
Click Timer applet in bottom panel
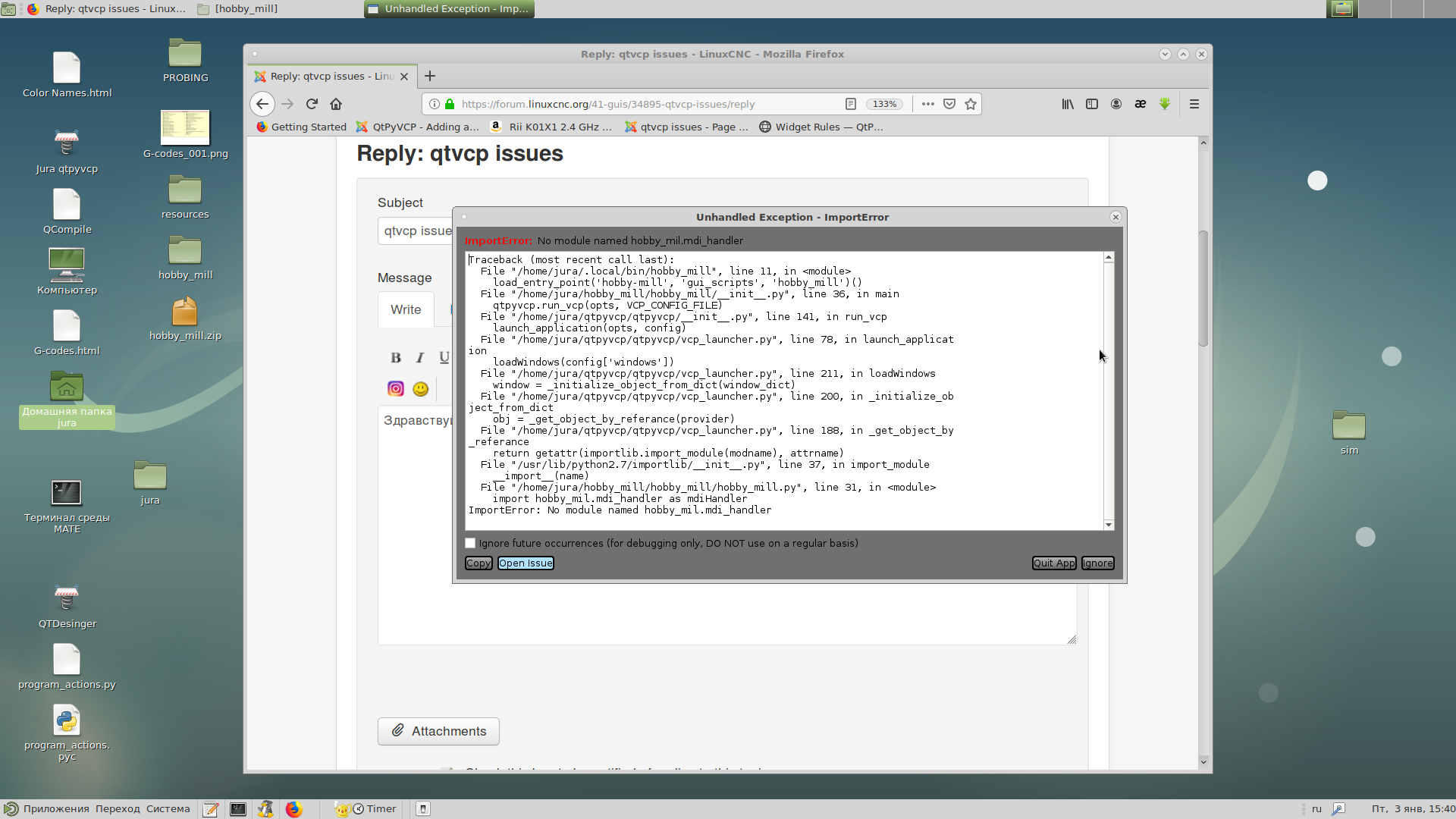(x=375, y=809)
